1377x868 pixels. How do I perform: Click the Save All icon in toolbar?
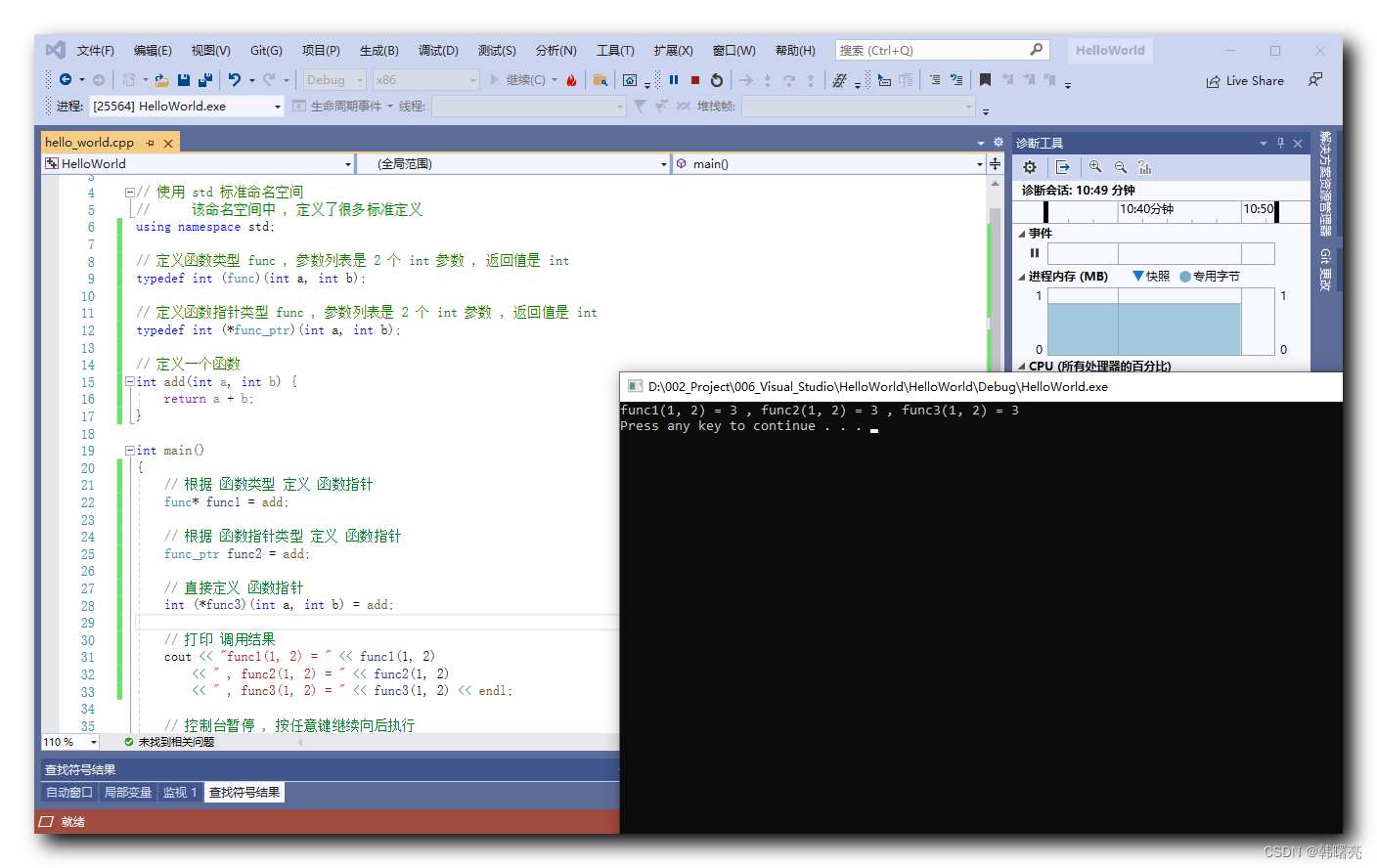204,80
